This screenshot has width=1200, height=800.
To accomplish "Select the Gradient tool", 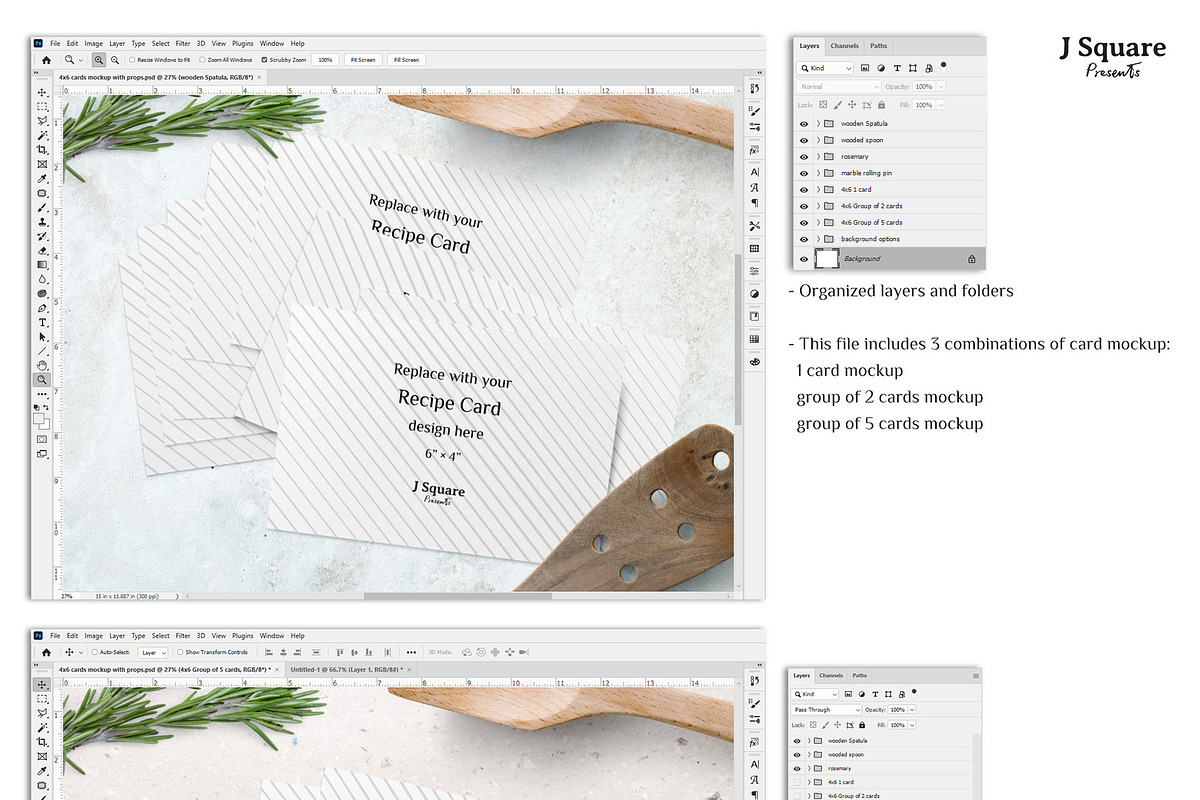I will tap(43, 265).
